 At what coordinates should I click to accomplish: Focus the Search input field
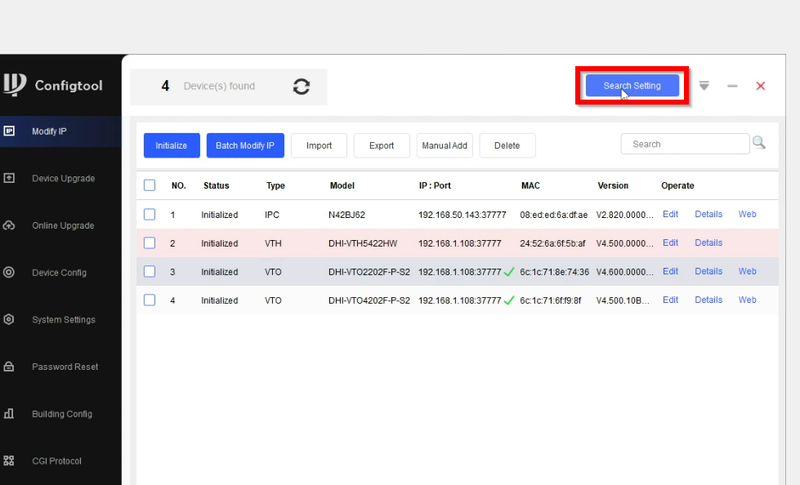coord(684,144)
